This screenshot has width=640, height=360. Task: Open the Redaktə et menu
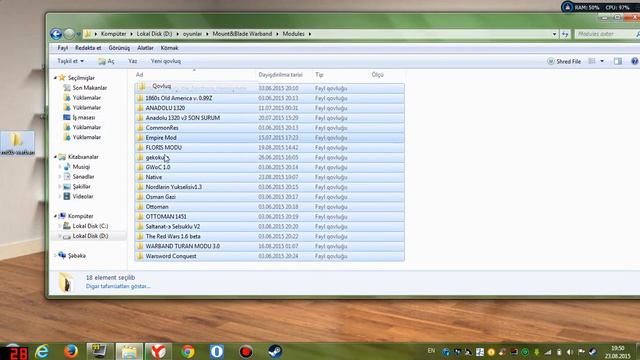point(88,48)
